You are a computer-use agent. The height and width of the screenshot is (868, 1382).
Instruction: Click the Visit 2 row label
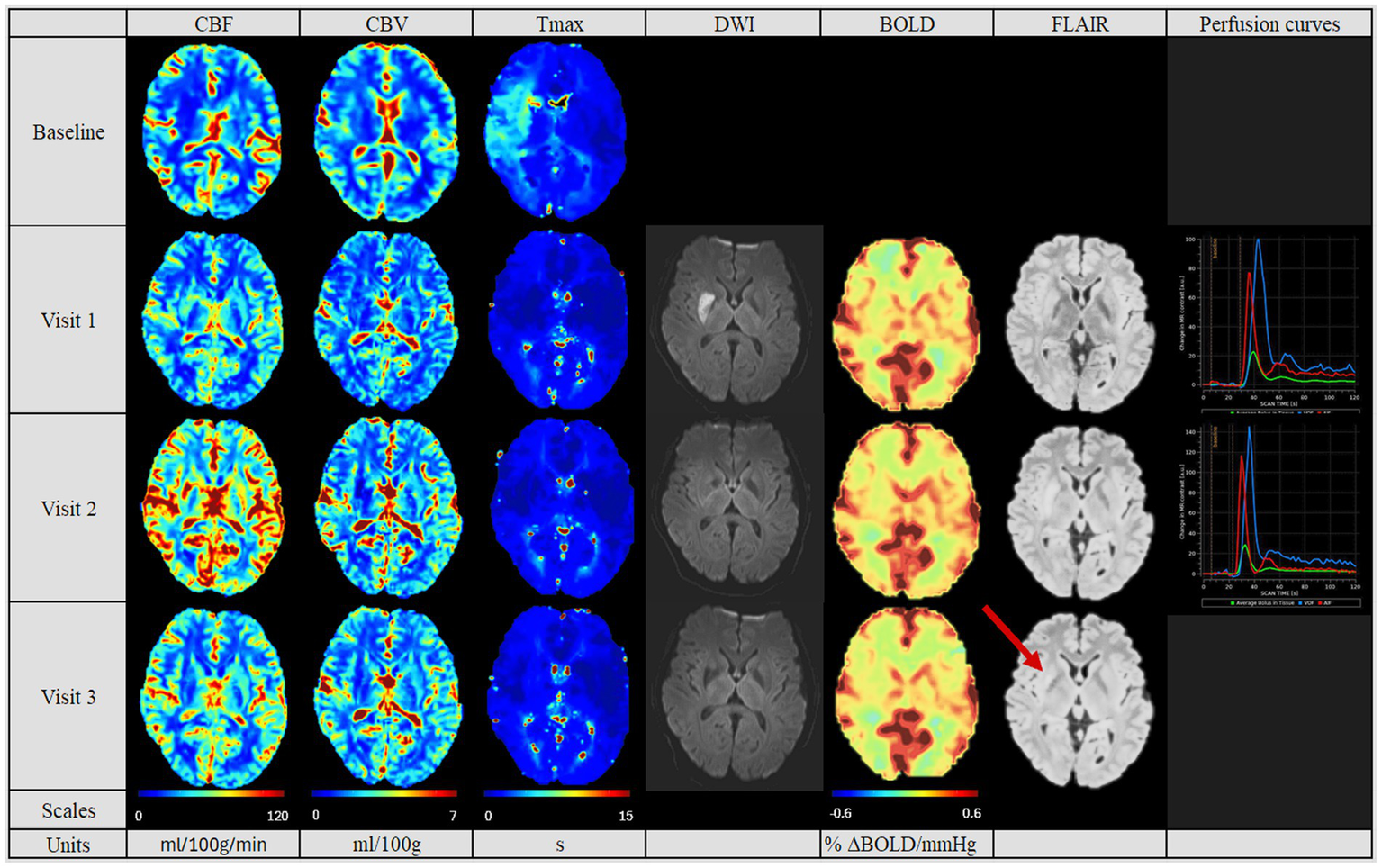pos(68,509)
